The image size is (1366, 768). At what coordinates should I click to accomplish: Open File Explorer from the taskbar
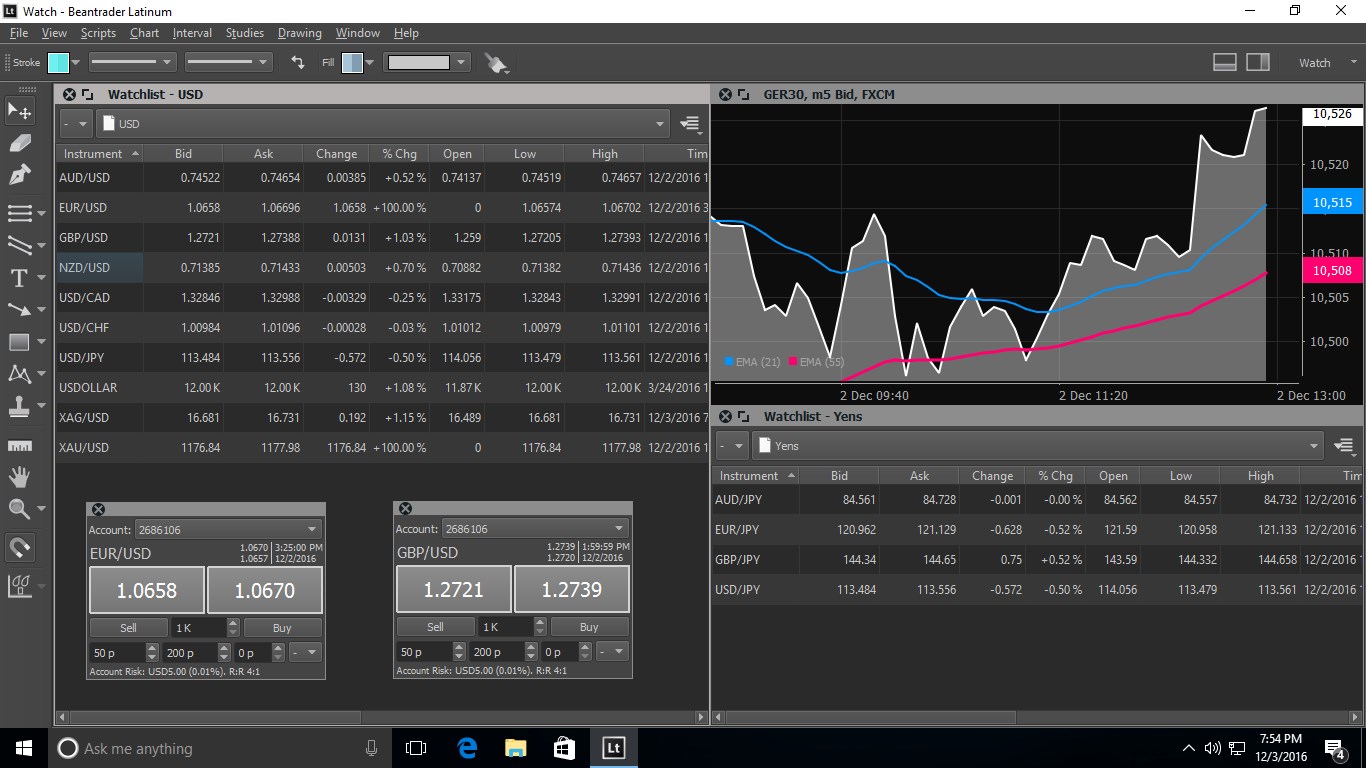[515, 748]
